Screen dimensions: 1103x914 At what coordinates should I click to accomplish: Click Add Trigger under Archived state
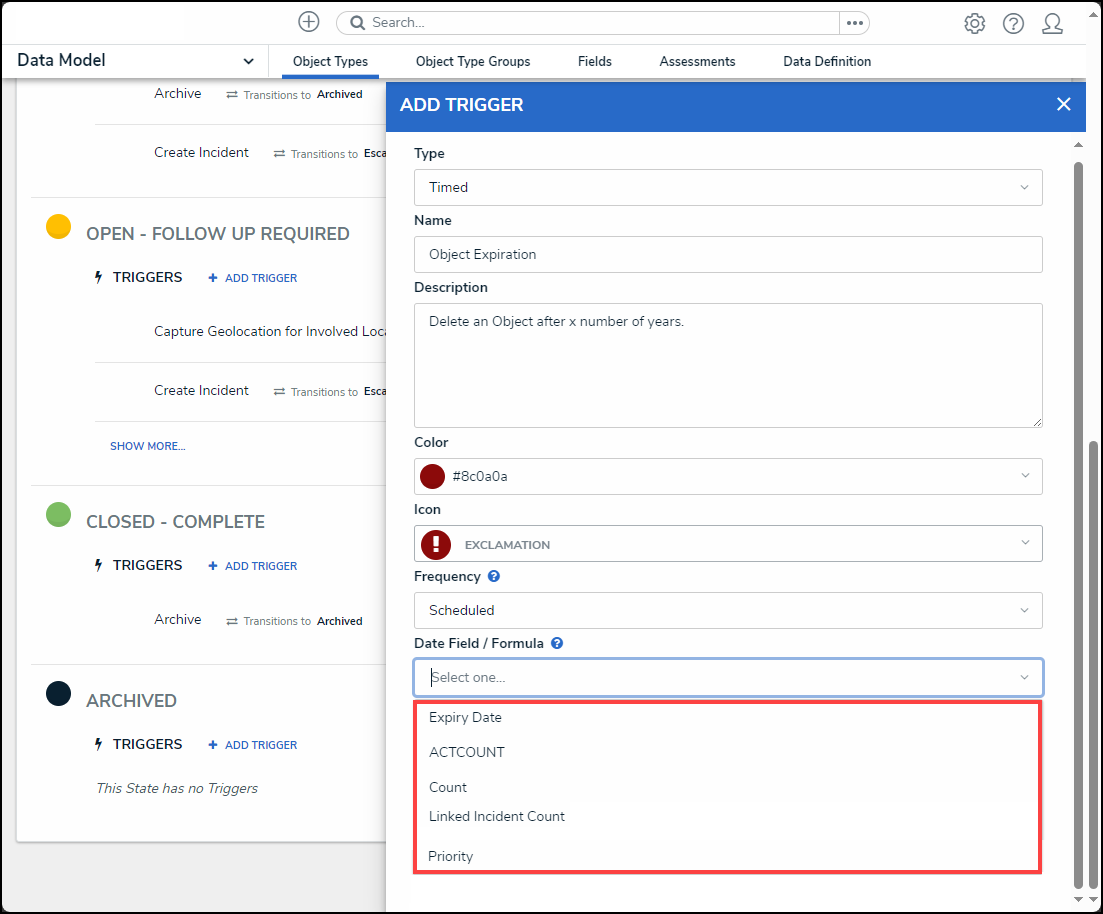coord(253,745)
